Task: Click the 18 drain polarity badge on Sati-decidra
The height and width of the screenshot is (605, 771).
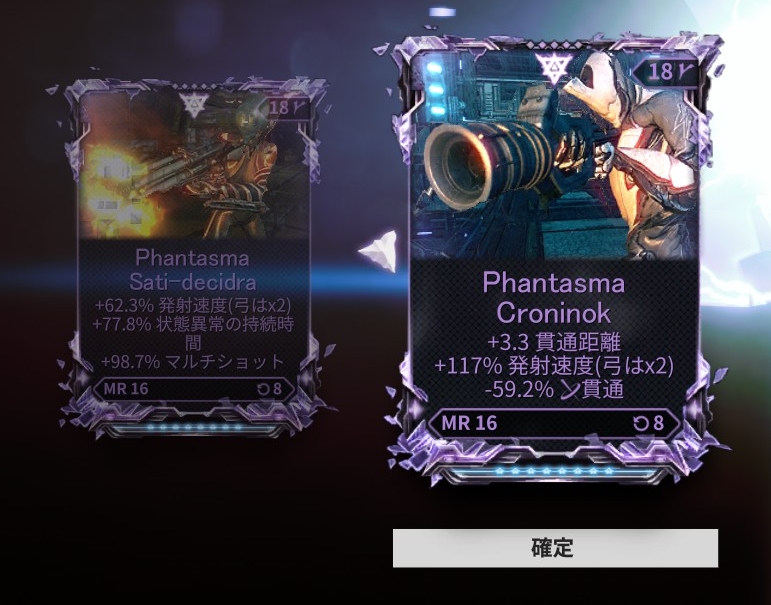Action: (x=285, y=107)
